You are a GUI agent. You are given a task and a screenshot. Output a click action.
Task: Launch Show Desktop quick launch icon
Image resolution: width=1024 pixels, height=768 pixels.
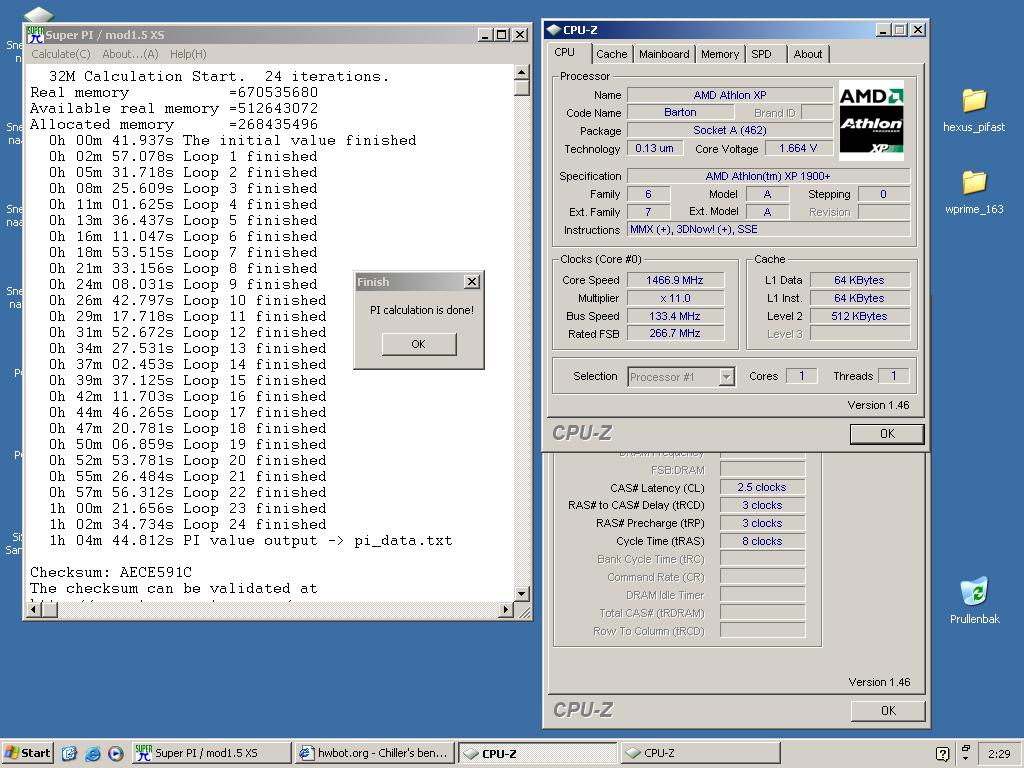point(69,753)
